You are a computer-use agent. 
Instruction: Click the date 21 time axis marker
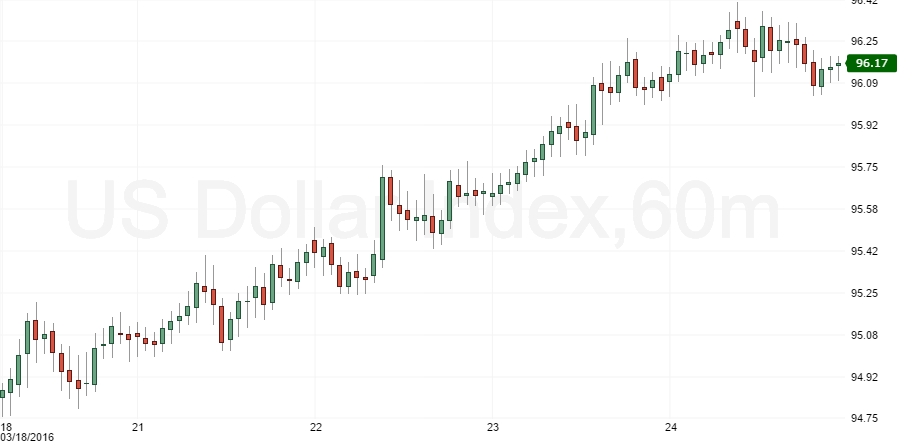[138, 427]
